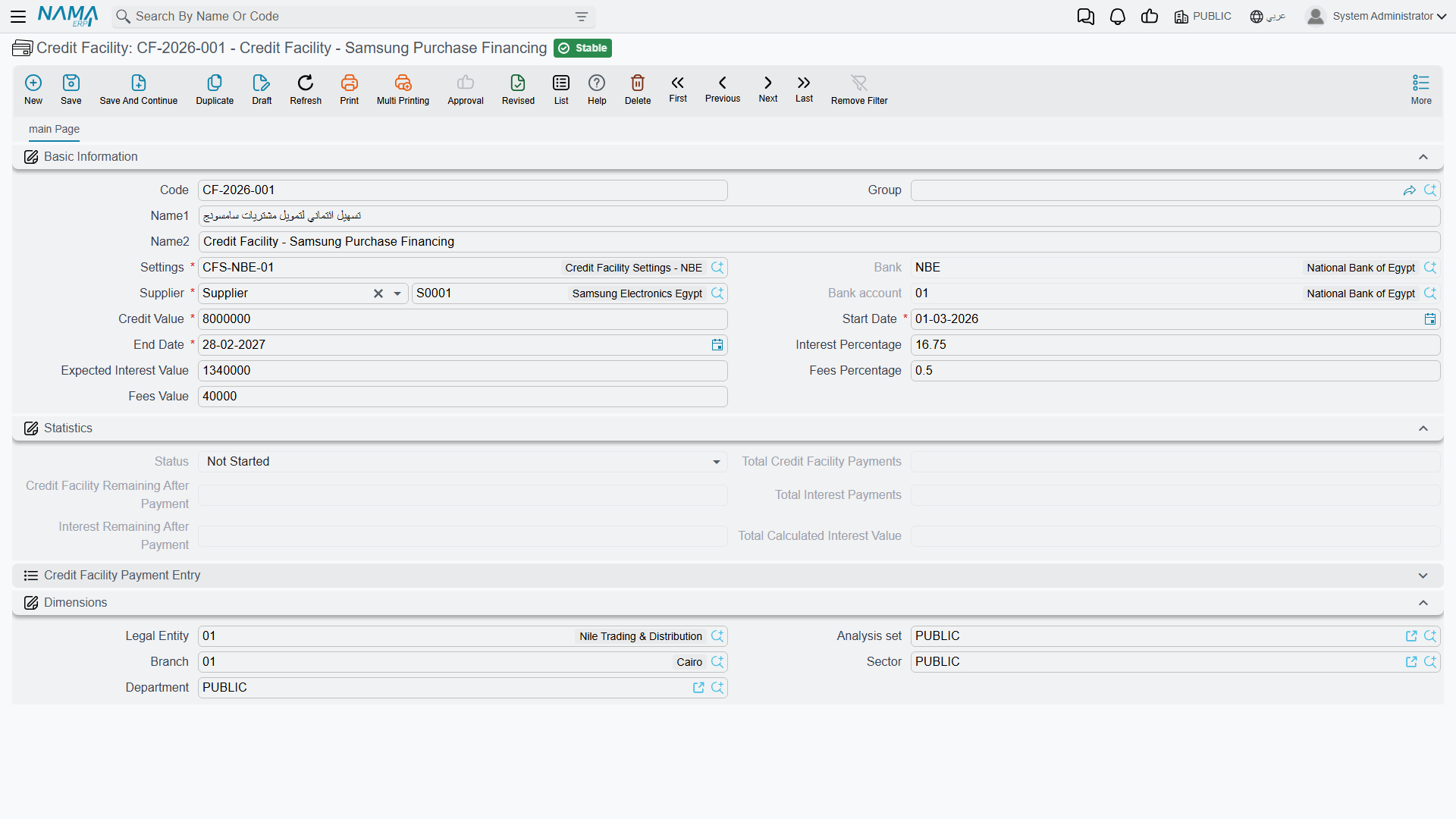Click the thumbs-up feedback icon
Screen dimensions: 1456x819
click(x=1150, y=17)
